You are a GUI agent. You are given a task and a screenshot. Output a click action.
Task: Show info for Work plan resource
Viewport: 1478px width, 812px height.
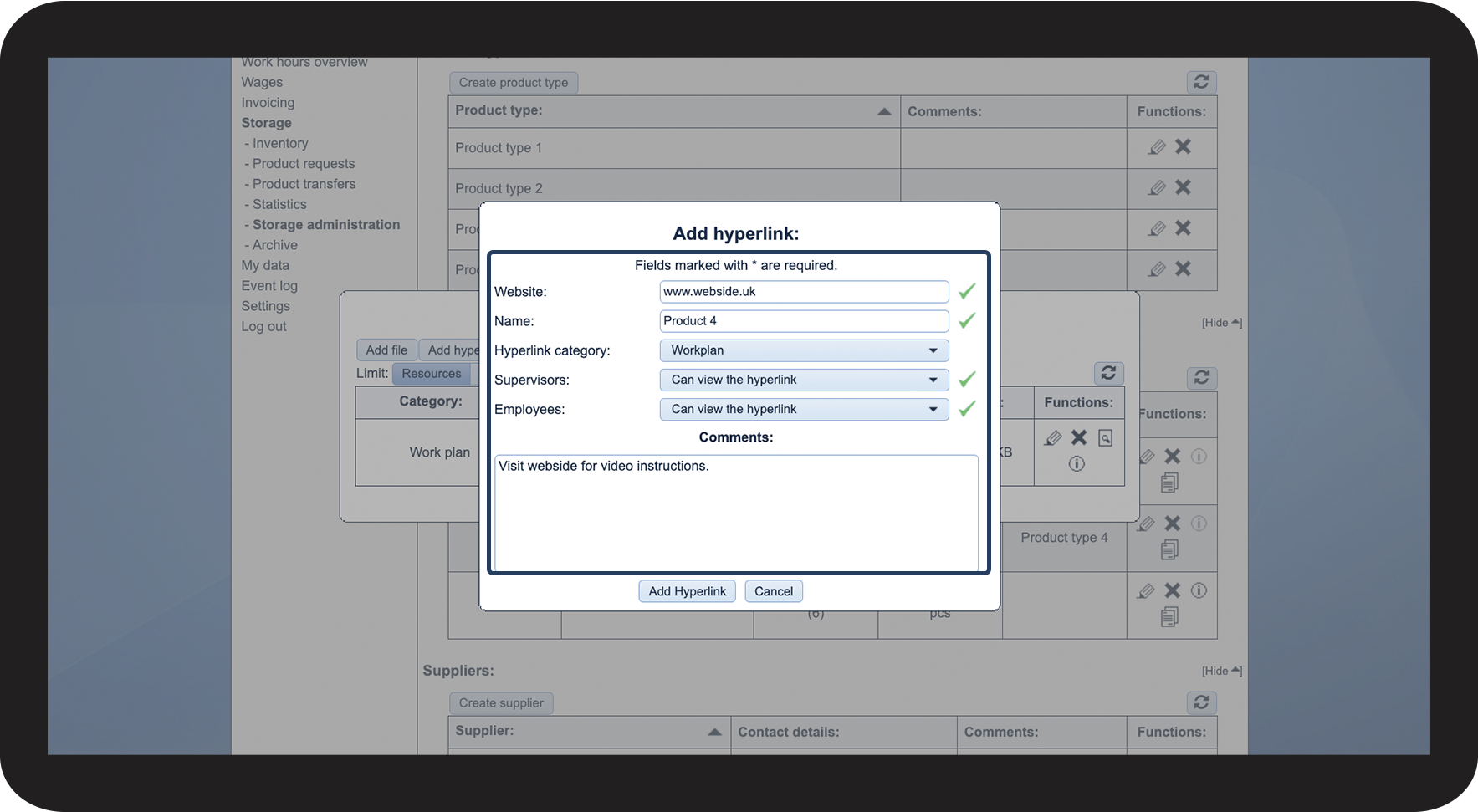pyautogui.click(x=1077, y=463)
